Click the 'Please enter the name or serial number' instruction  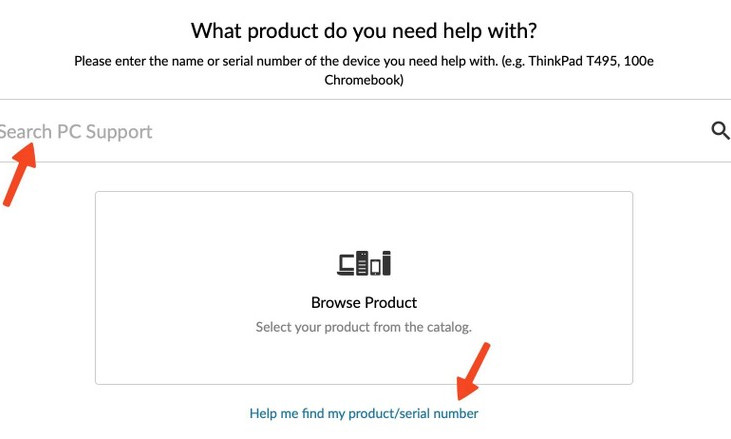pyautogui.click(x=286, y=61)
